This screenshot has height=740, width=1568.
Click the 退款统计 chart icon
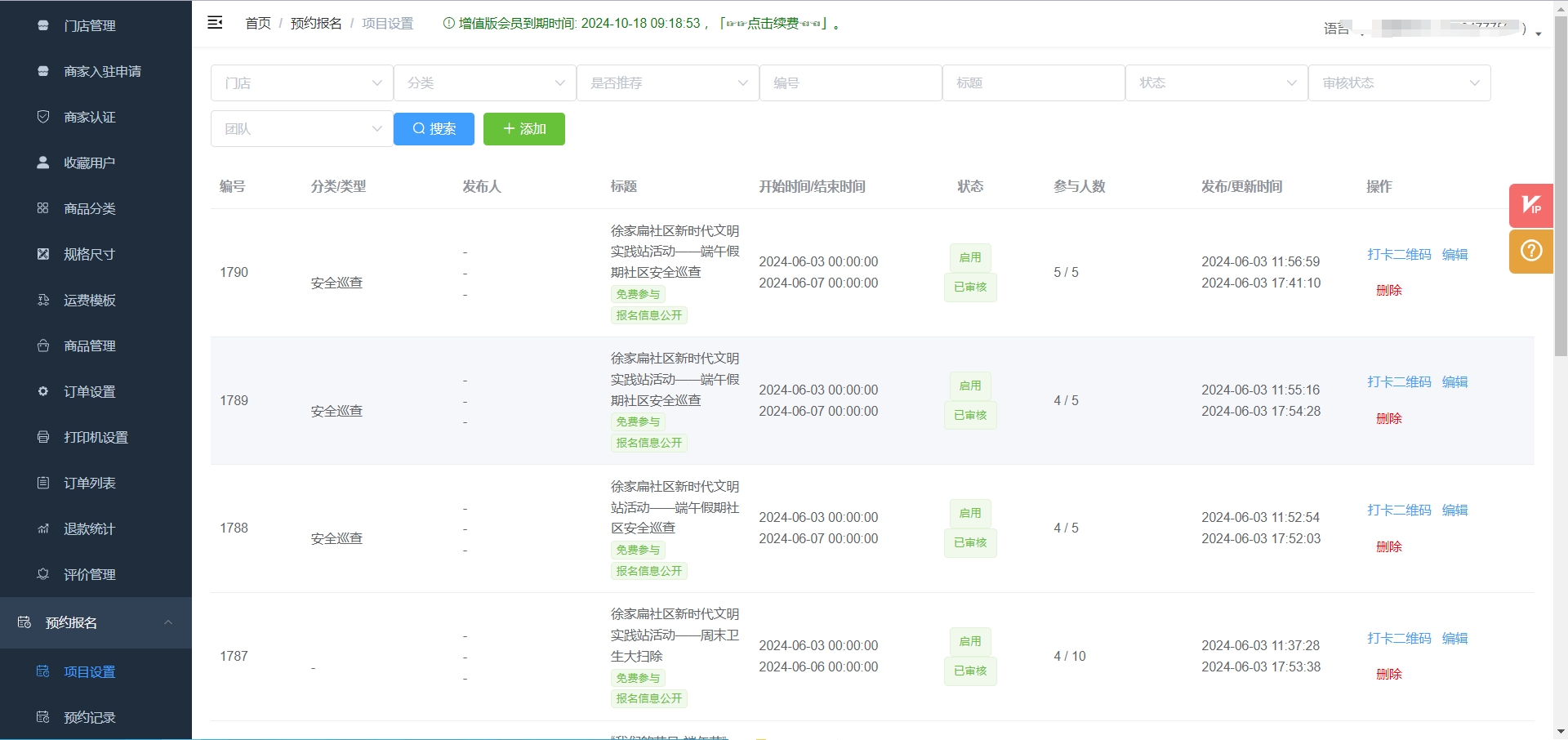(43, 528)
